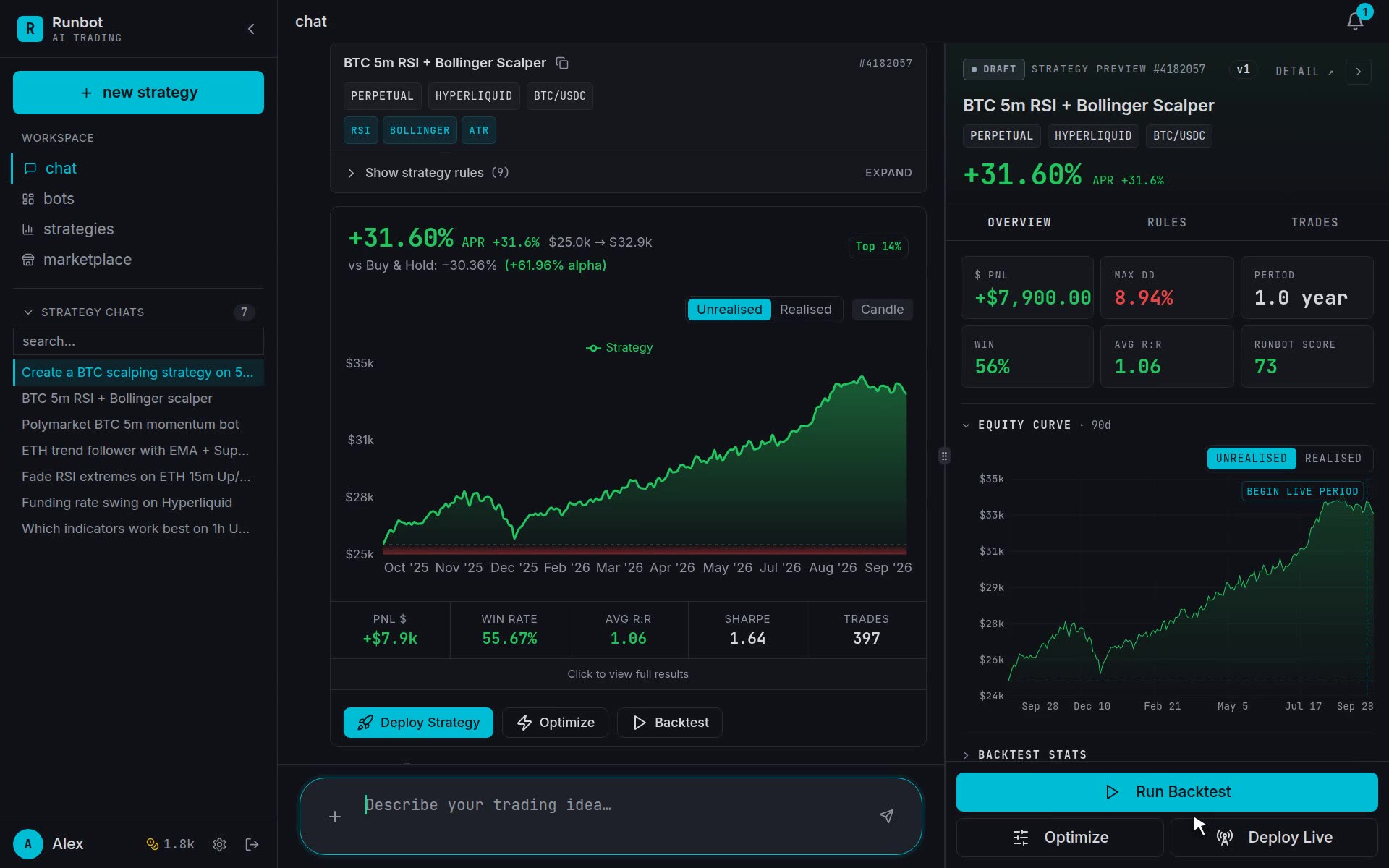Viewport: 1389px width, 868px height.
Task: Grab the panel divider handle
Action: tap(944, 456)
